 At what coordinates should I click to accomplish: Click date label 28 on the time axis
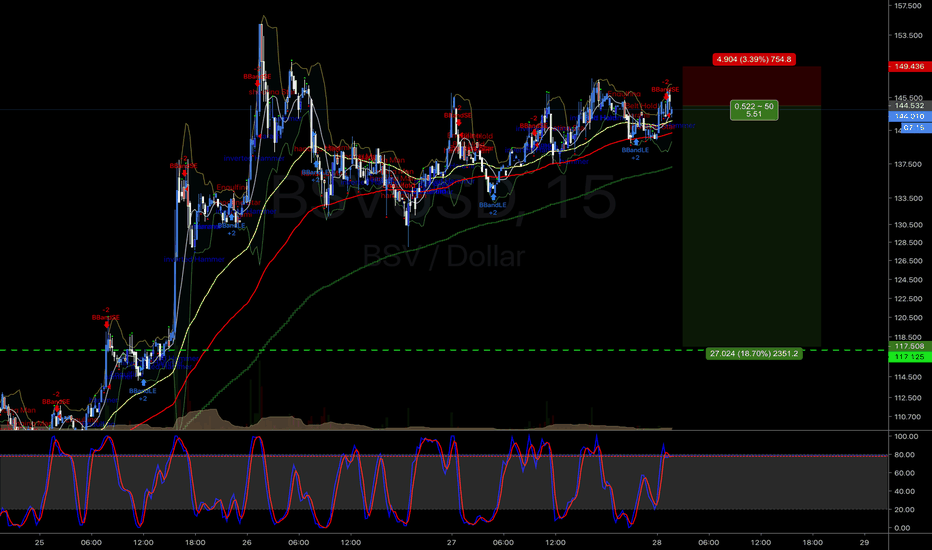tap(657, 542)
